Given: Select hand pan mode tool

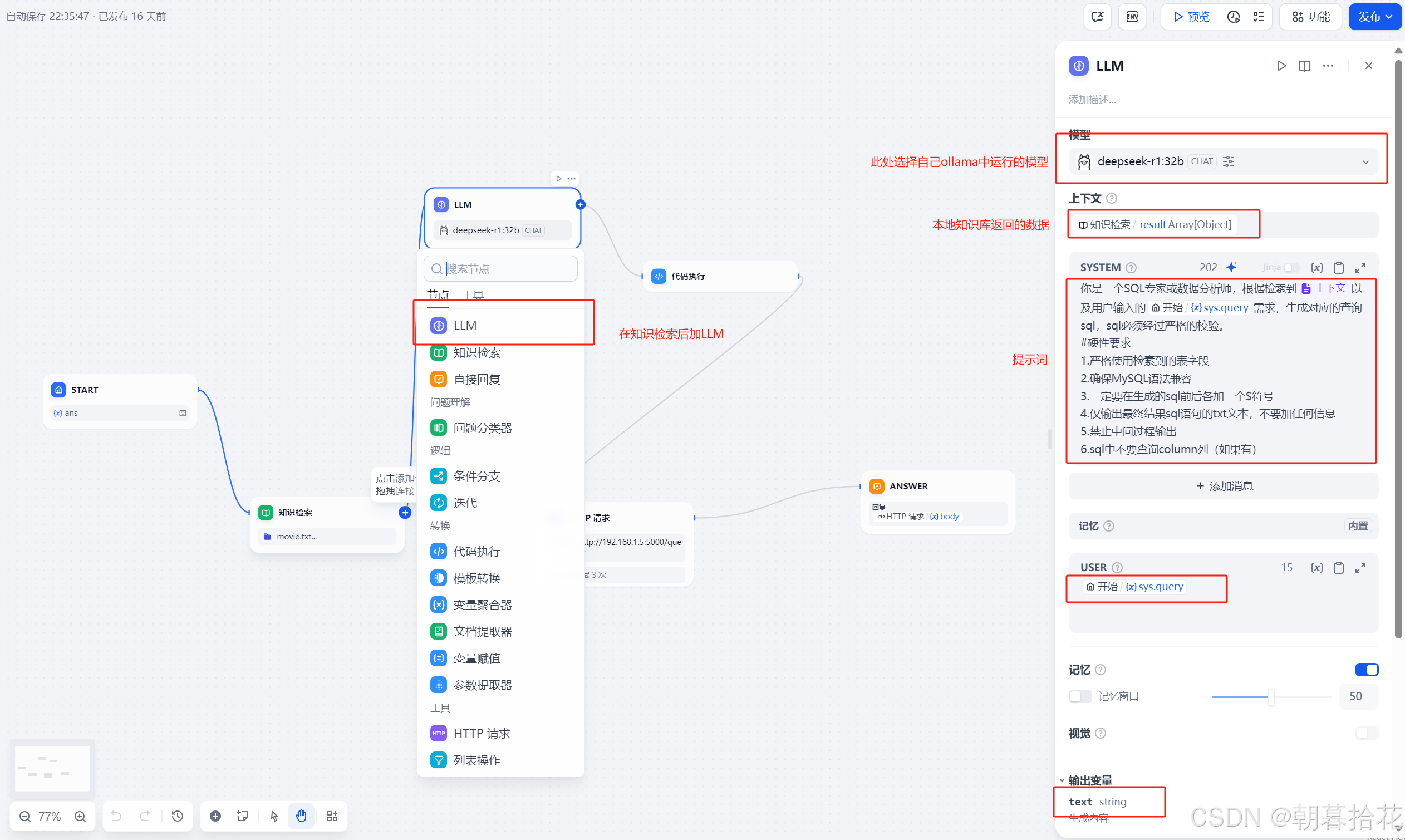Looking at the screenshot, I should click(301, 816).
